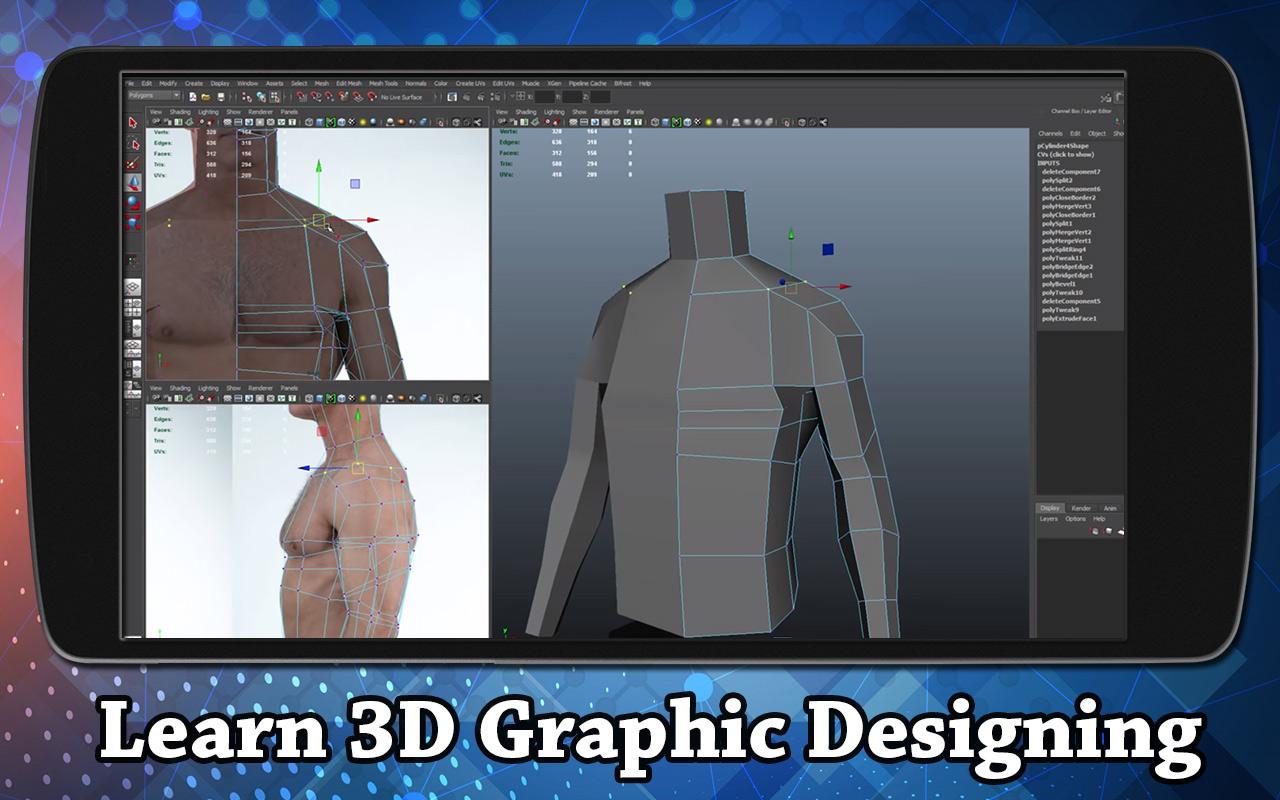
Task: Choose the Scale tool in the toolbox
Action: 134,222
